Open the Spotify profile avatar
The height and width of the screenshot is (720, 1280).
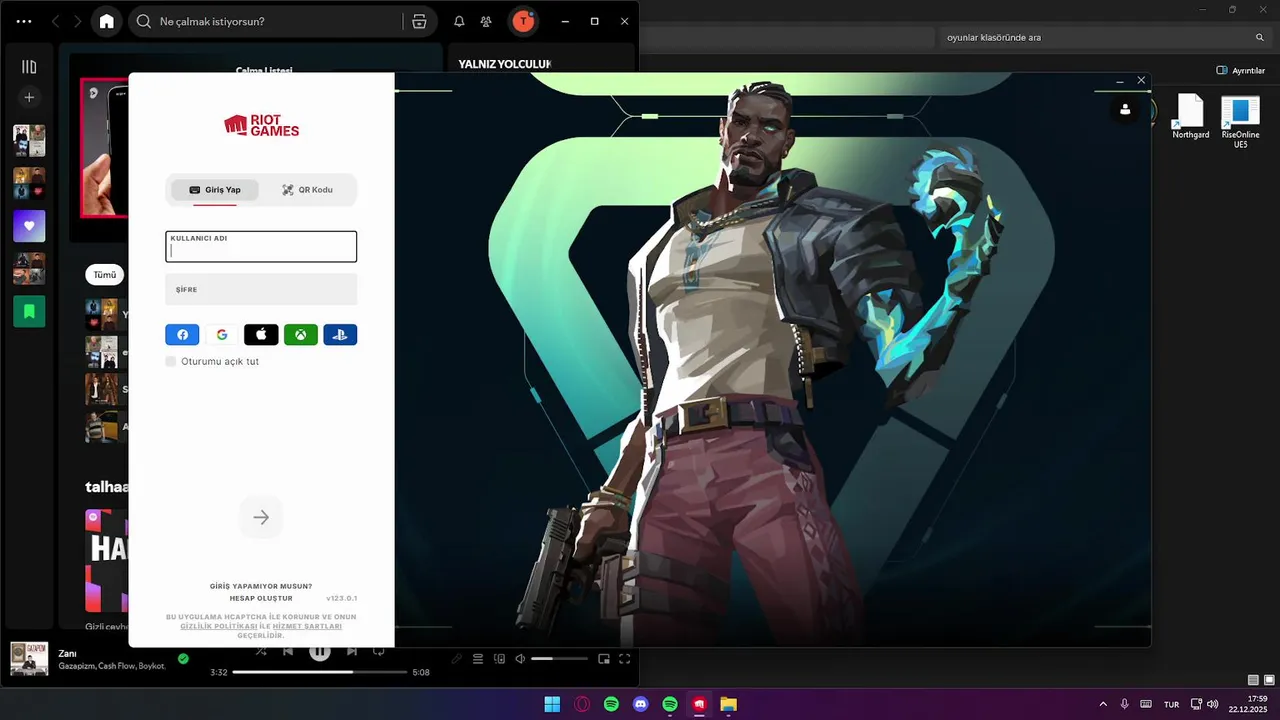(x=523, y=21)
